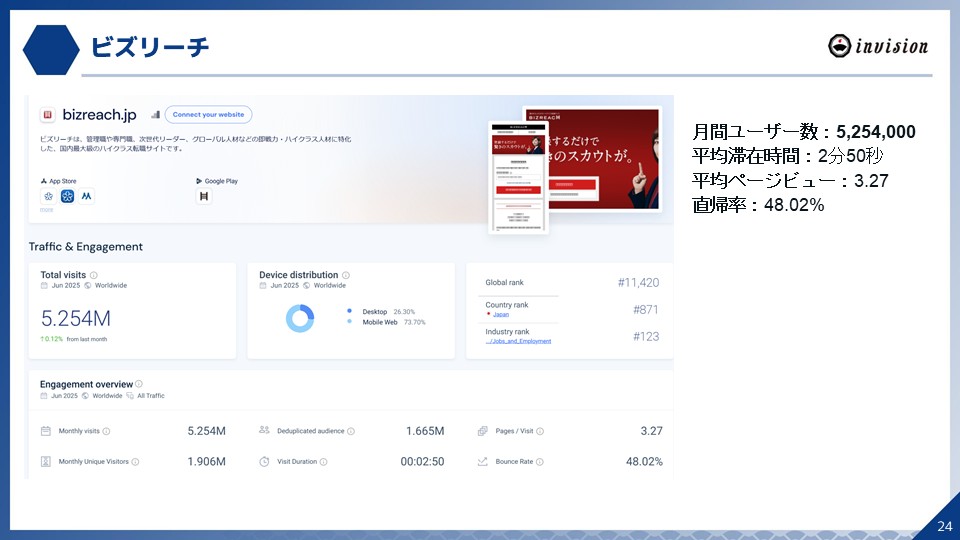Click the info icon next to Monthly visits
Viewport: 960px width, 540px height.
[107, 432]
